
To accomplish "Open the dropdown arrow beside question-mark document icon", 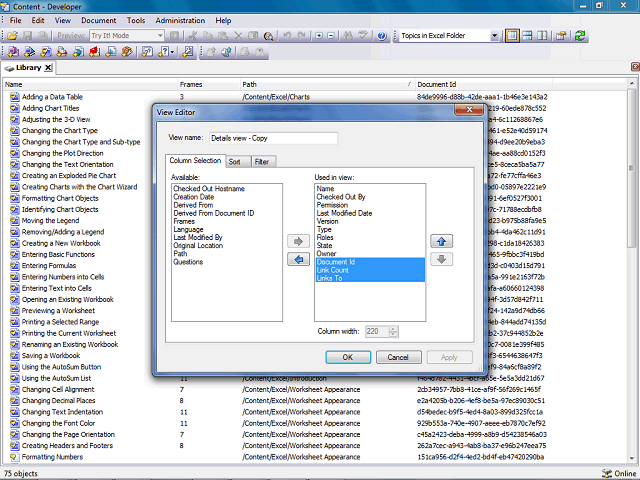I will point(173,52).
